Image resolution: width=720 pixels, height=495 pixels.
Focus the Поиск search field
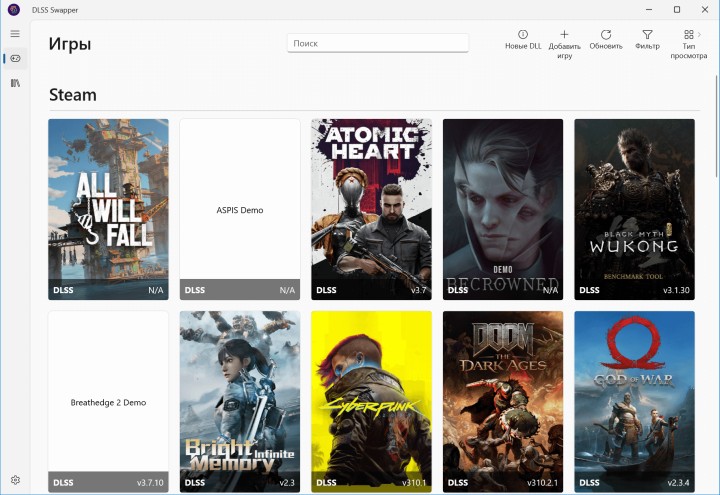coord(378,43)
